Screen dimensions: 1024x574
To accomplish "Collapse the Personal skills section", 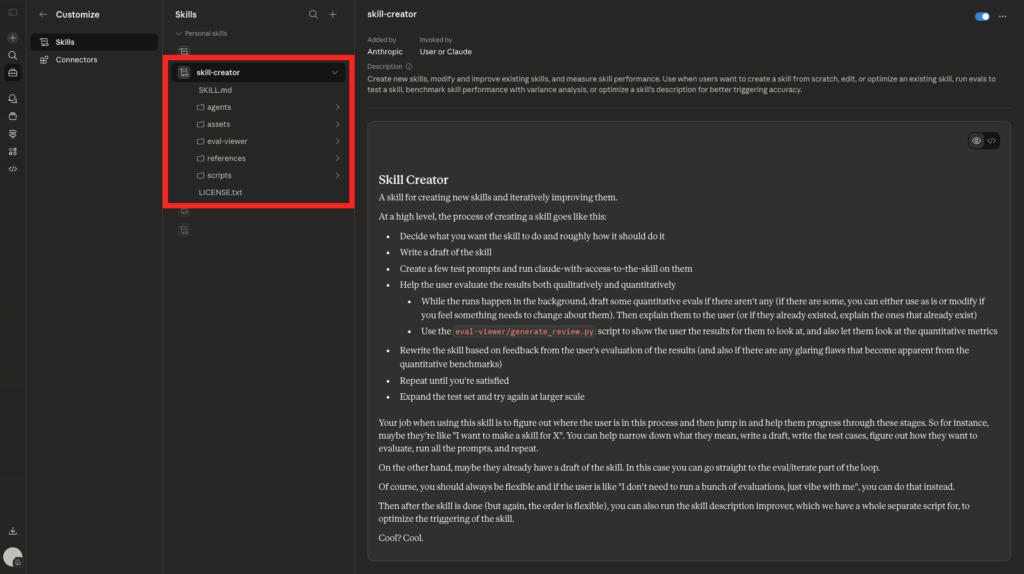I will click(x=178, y=33).
